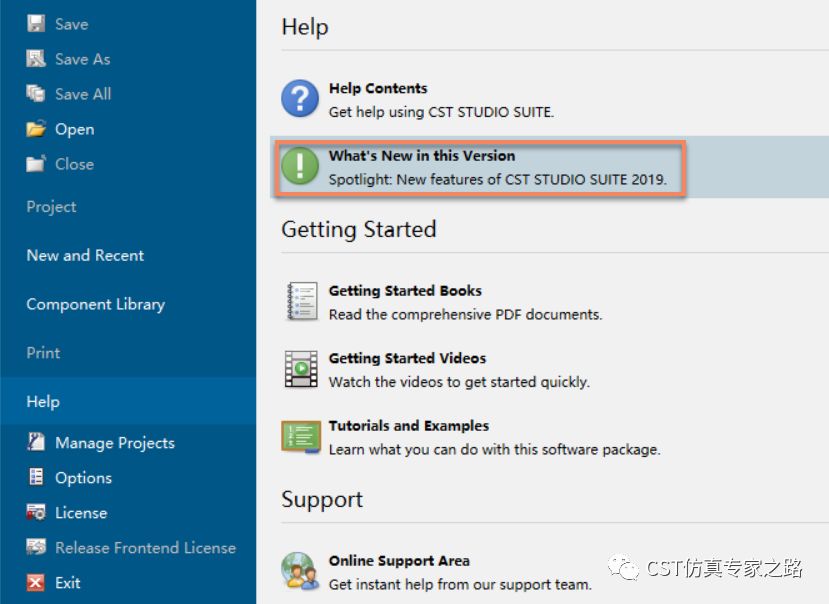
Task: Click the License icon
Action: point(36,512)
